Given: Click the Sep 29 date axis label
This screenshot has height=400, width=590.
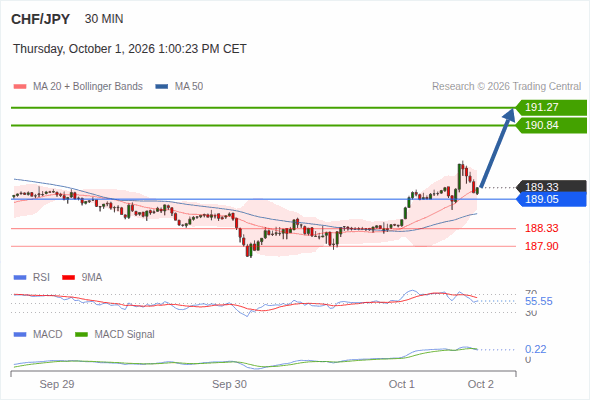Looking at the screenshot, I should coord(57,384).
